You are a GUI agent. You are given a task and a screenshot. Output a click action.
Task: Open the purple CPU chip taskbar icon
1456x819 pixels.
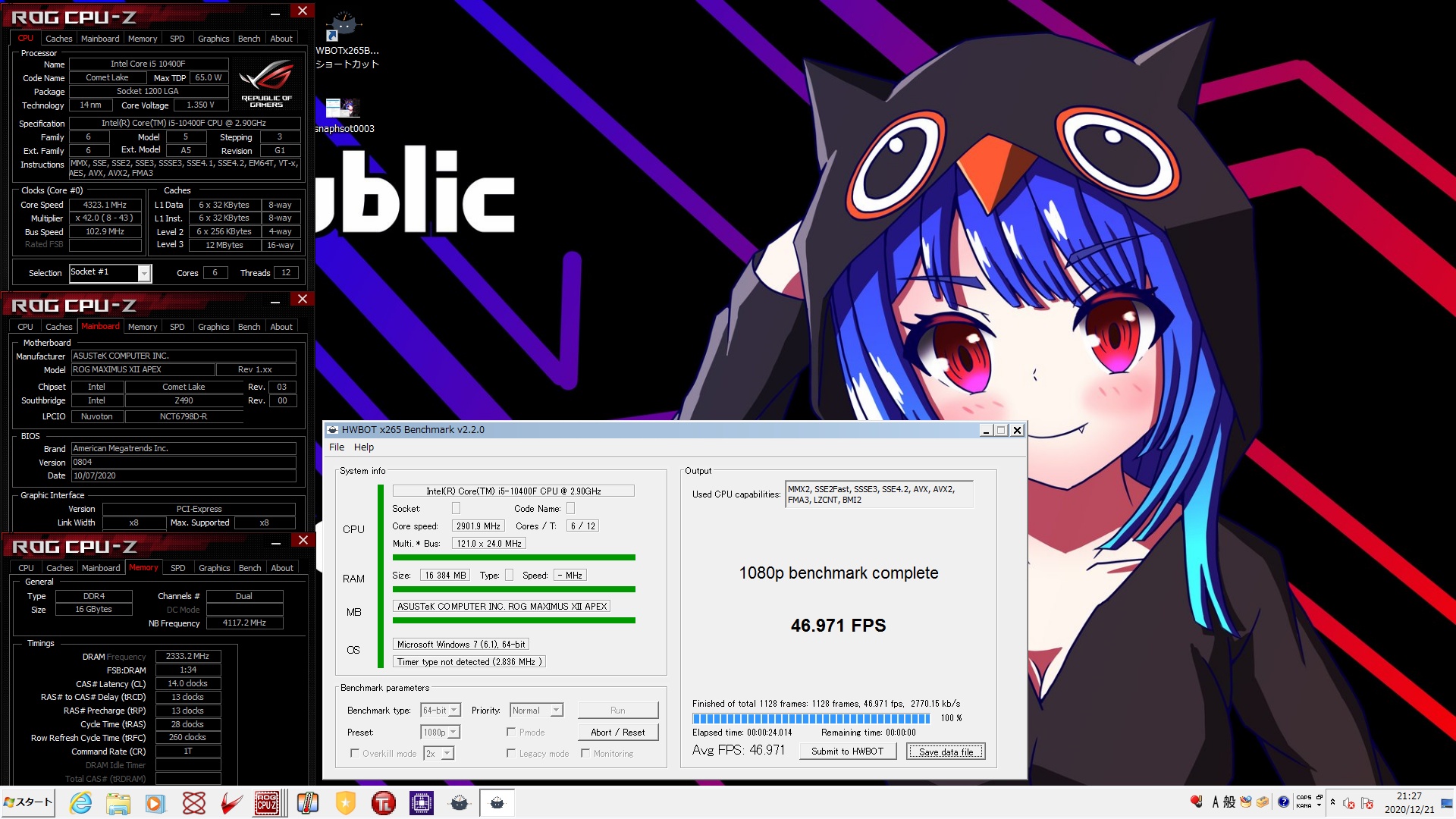point(421,803)
